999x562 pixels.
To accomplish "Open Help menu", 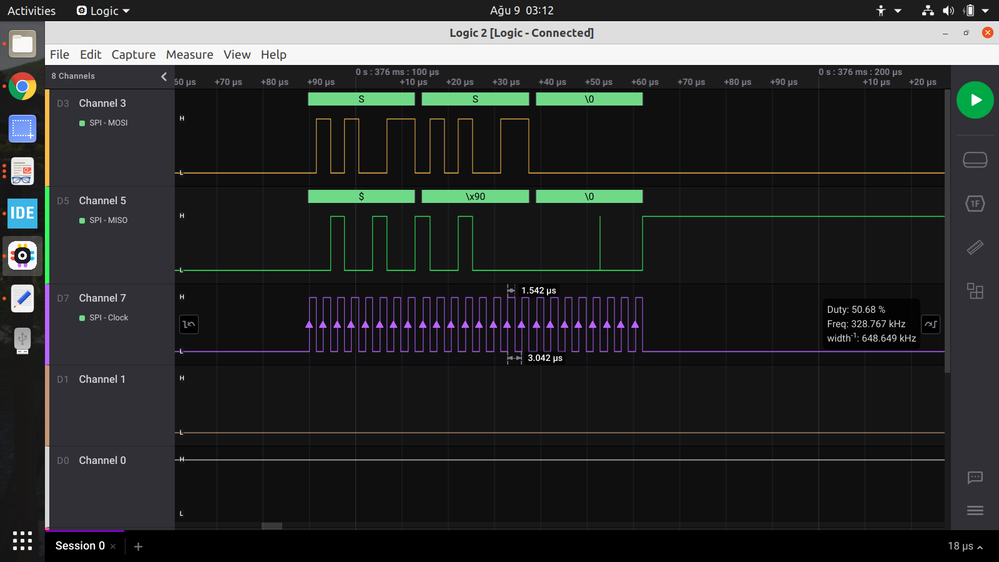I will coord(273,54).
